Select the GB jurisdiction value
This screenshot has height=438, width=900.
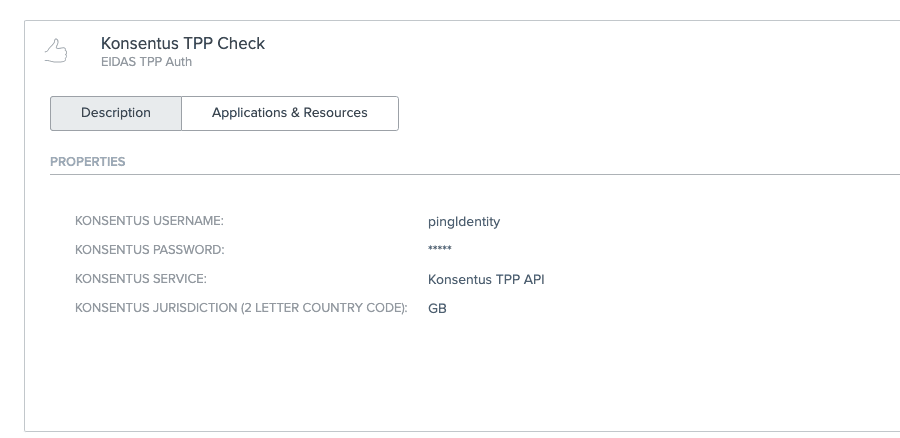(437, 309)
